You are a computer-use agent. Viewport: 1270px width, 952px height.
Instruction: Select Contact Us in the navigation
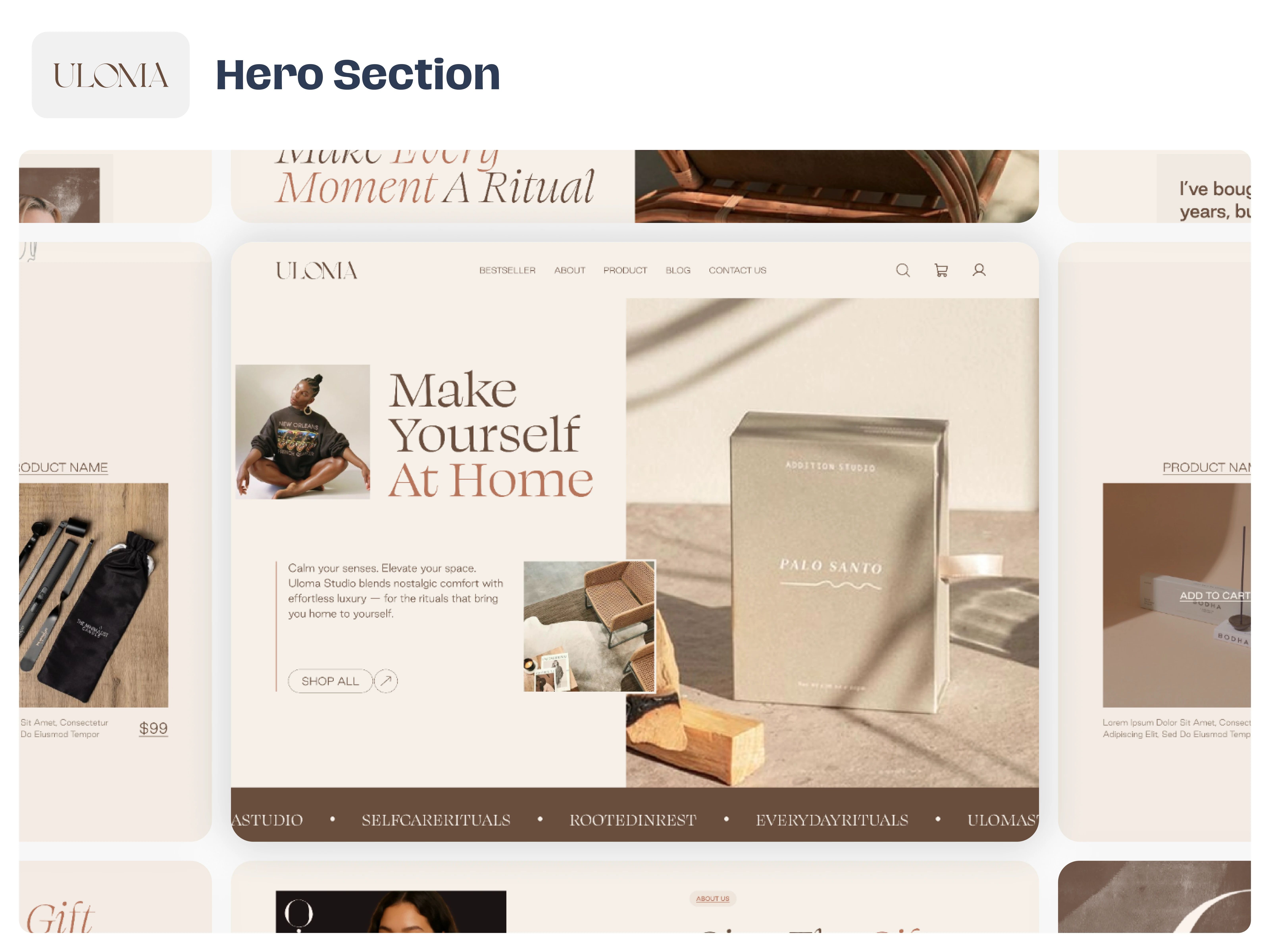coord(737,270)
